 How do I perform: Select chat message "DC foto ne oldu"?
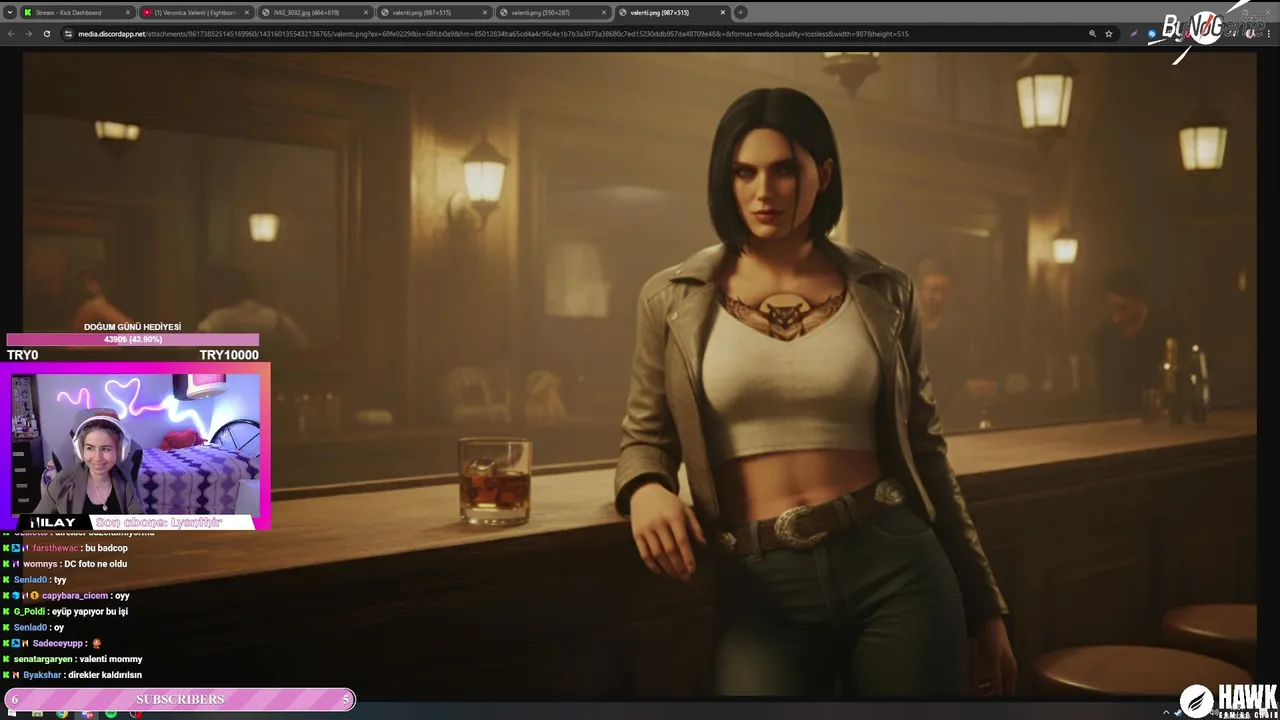click(x=96, y=564)
